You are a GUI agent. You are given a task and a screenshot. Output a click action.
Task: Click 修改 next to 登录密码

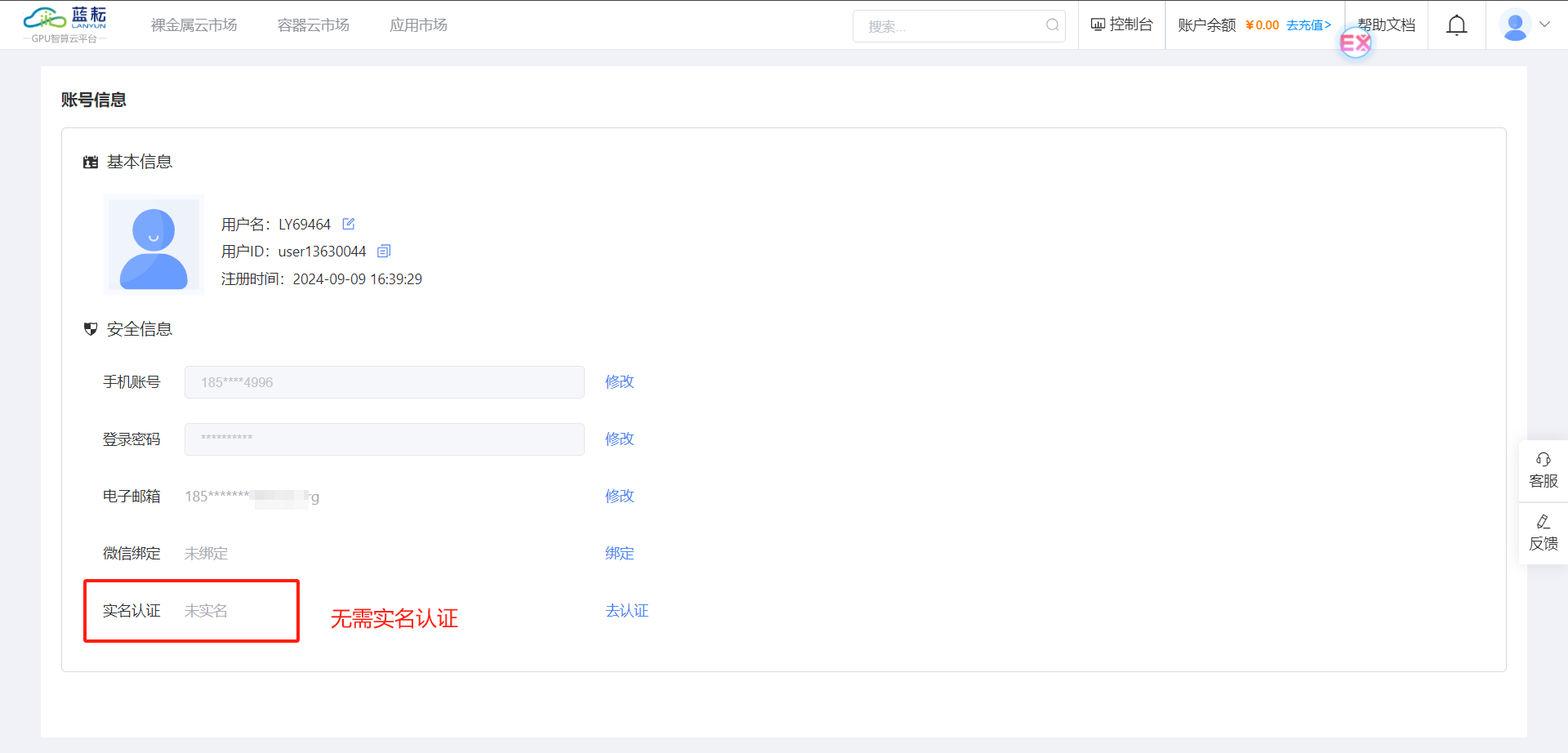pos(620,439)
